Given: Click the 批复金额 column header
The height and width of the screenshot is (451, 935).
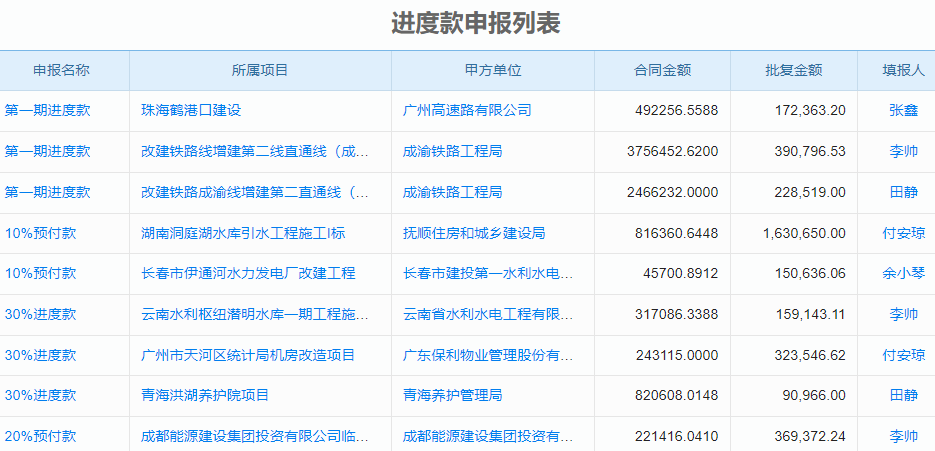Looking at the screenshot, I should (x=793, y=70).
